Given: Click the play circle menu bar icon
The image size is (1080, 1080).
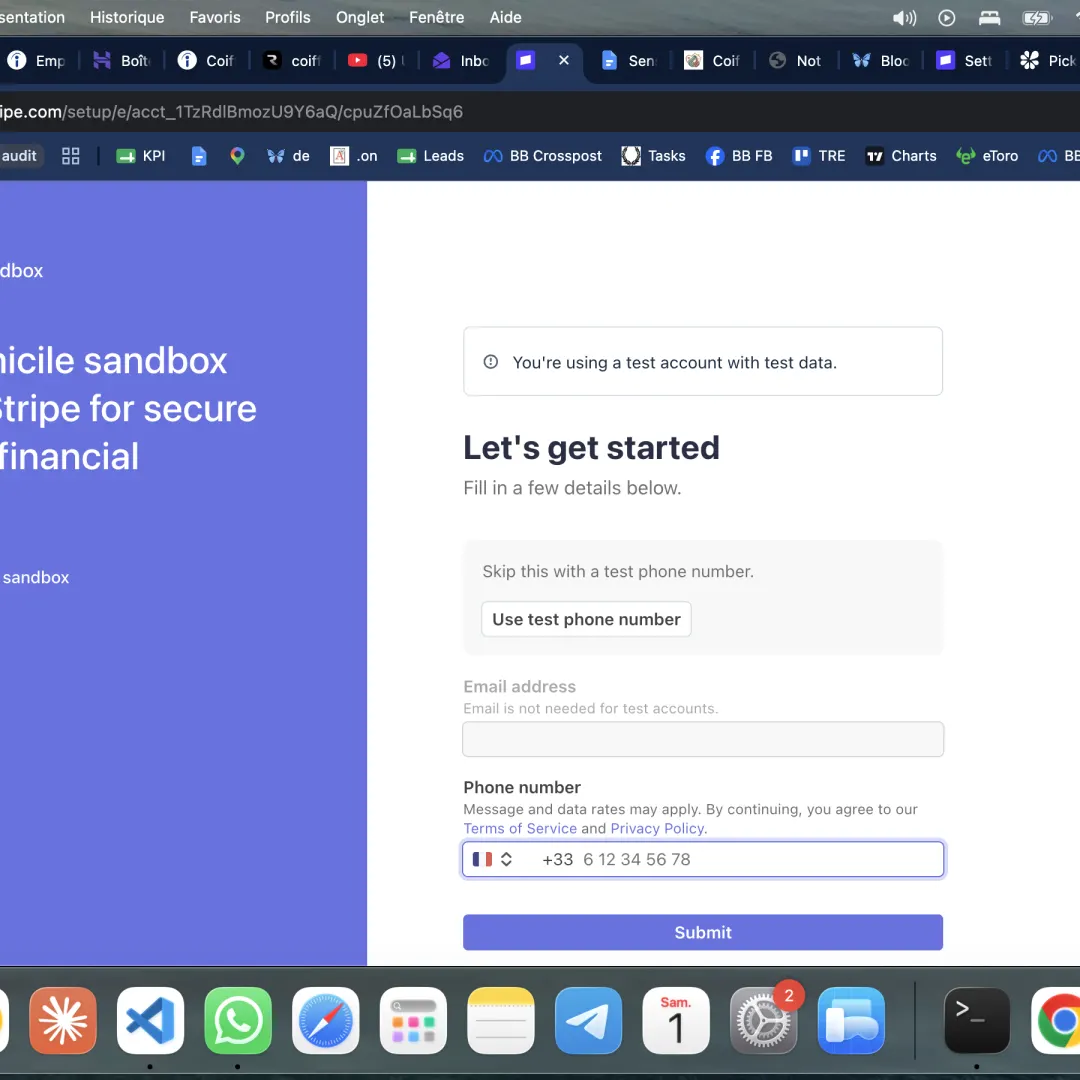Looking at the screenshot, I should (x=946, y=18).
